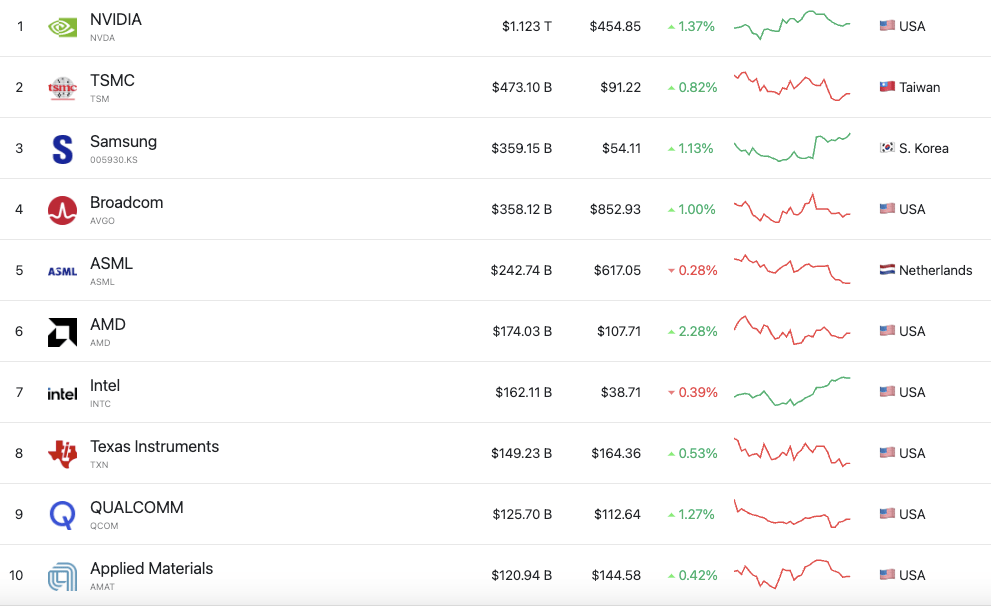Open the Intel company link
Image resolution: width=991 pixels, height=606 pixels.
pyautogui.click(x=105, y=385)
